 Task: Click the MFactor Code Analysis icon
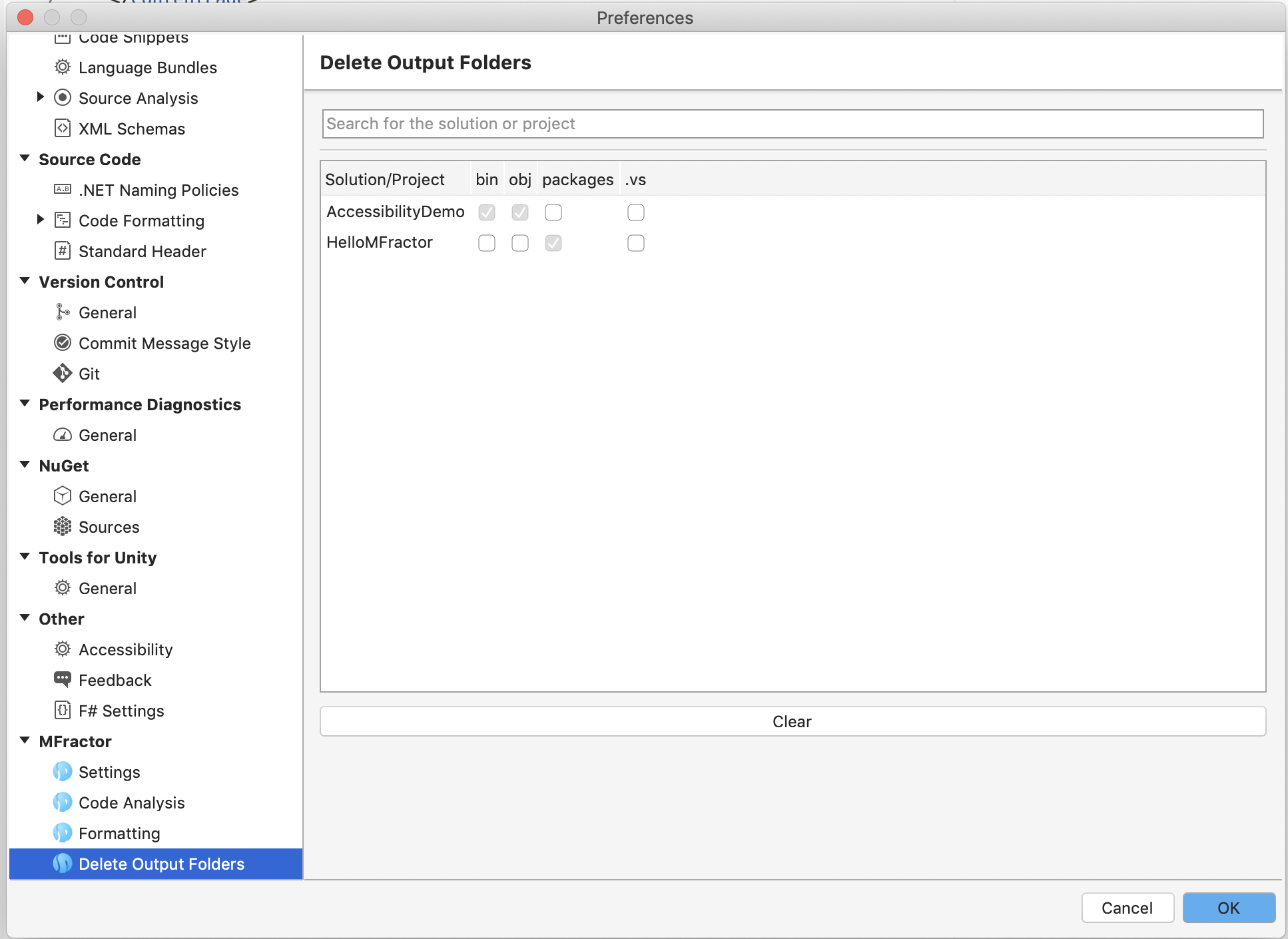(62, 803)
